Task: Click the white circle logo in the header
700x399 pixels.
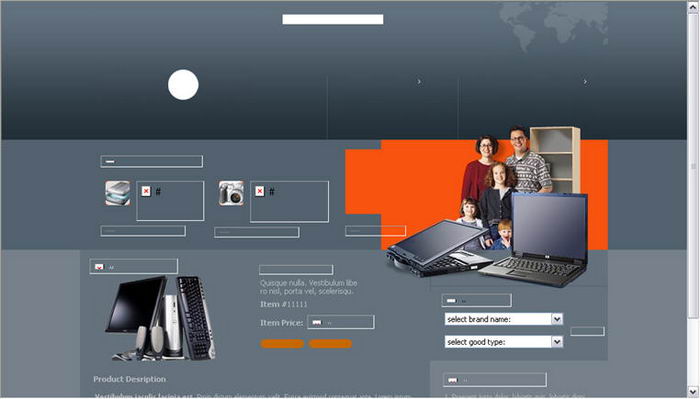Action: point(183,85)
